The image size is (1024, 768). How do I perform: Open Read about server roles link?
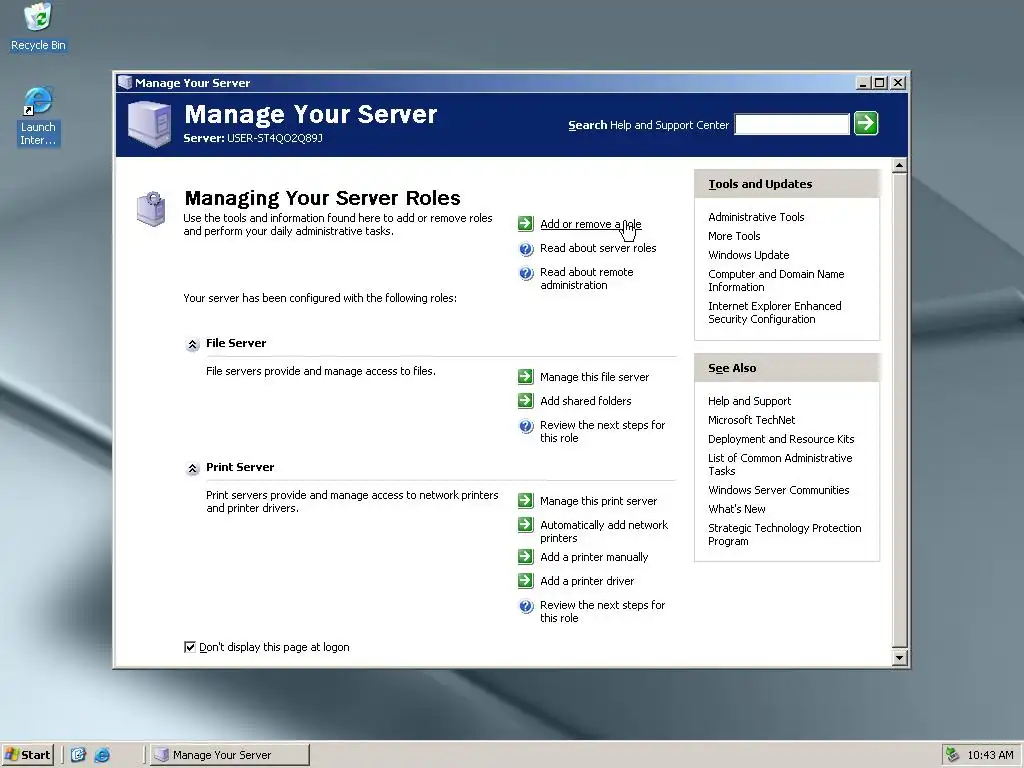[x=598, y=248]
